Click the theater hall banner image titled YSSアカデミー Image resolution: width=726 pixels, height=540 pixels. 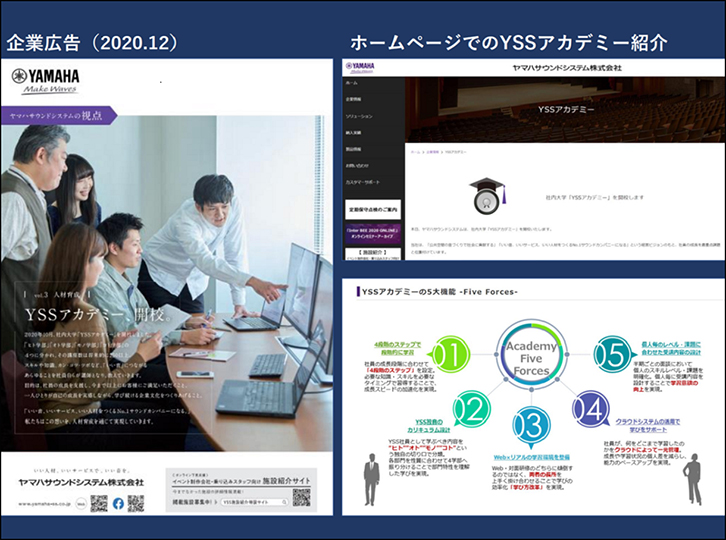point(565,110)
